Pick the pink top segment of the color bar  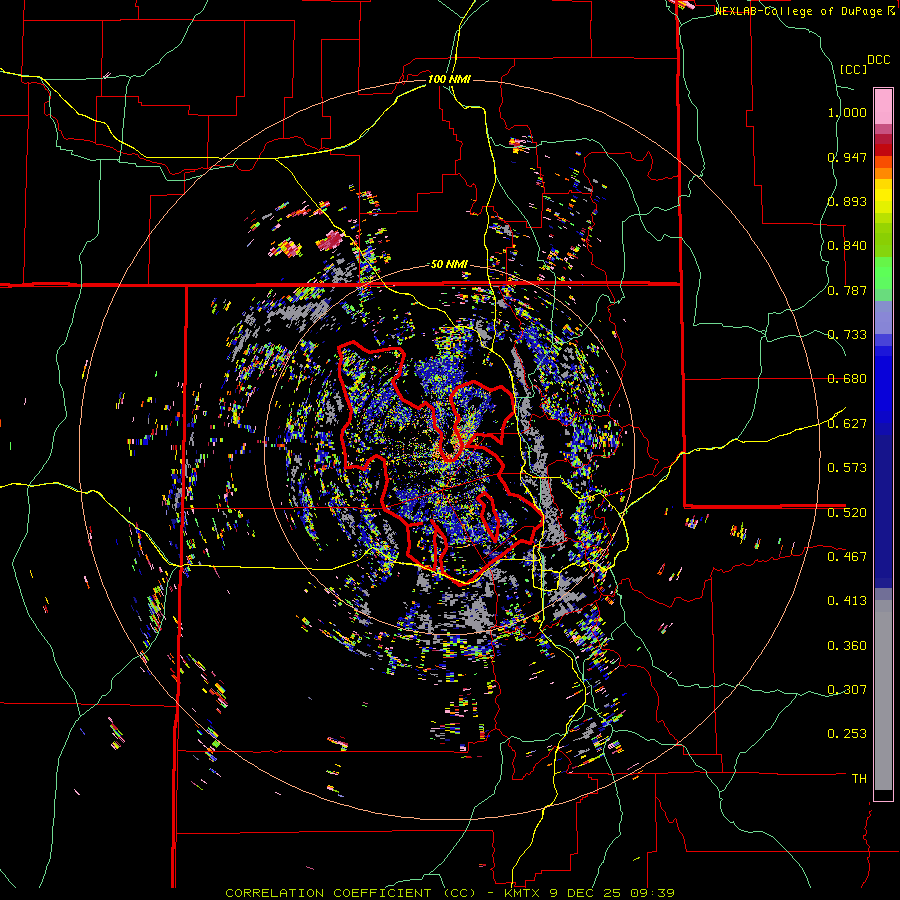click(883, 106)
